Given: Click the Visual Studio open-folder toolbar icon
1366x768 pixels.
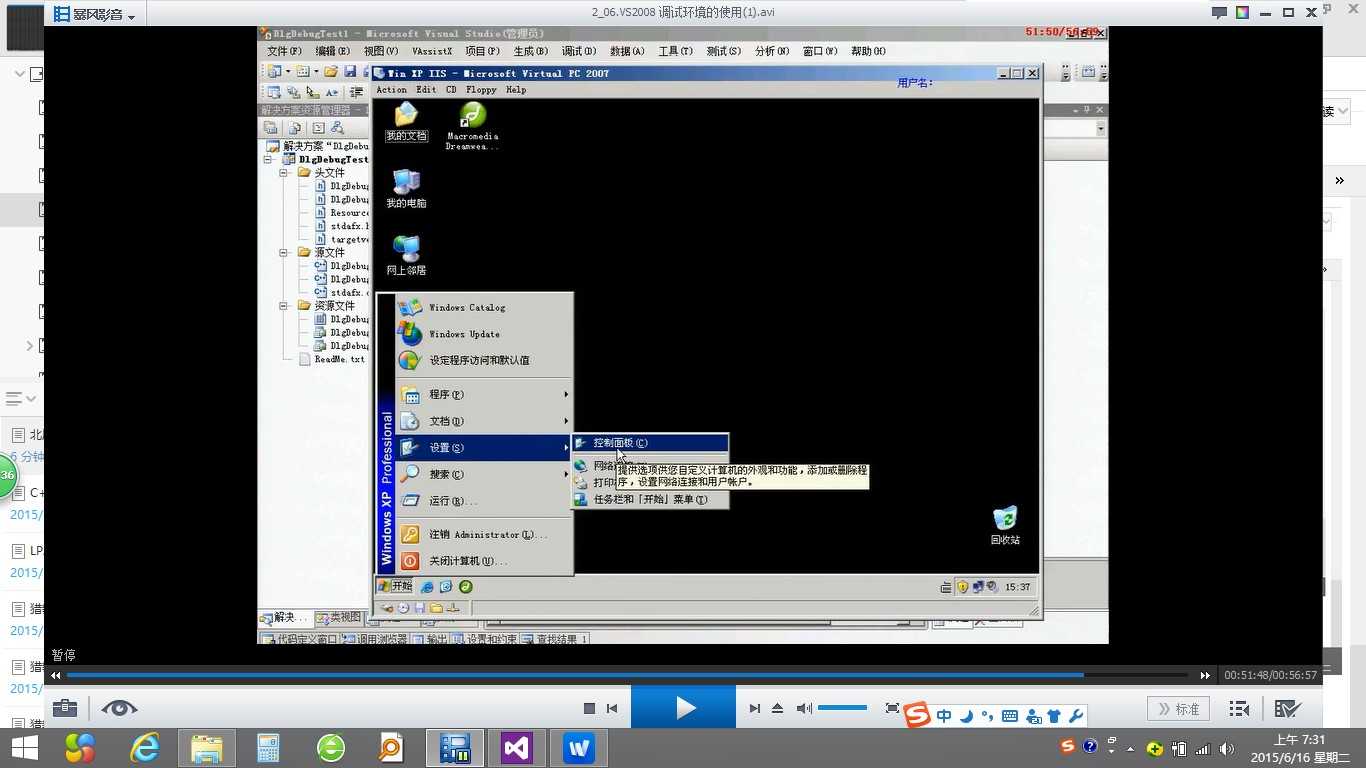Looking at the screenshot, I should pyautogui.click(x=330, y=72).
